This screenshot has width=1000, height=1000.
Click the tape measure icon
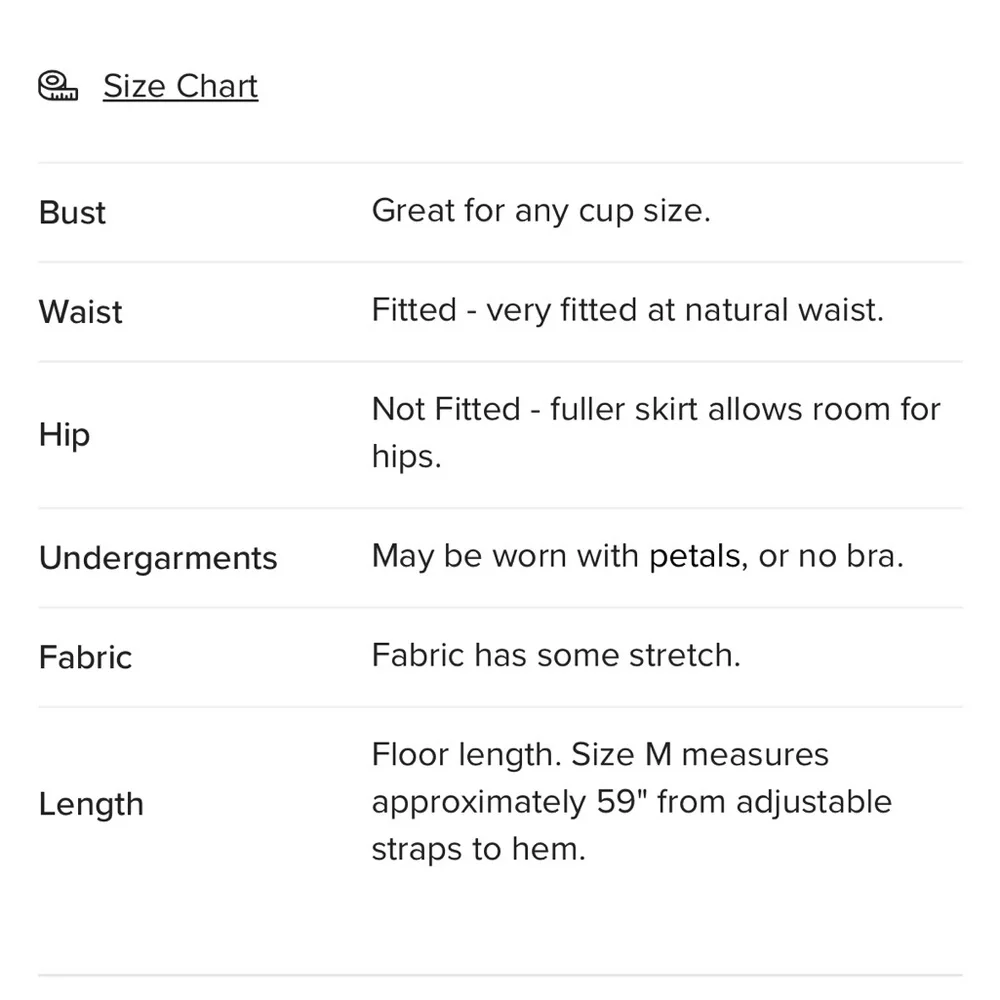(x=58, y=87)
